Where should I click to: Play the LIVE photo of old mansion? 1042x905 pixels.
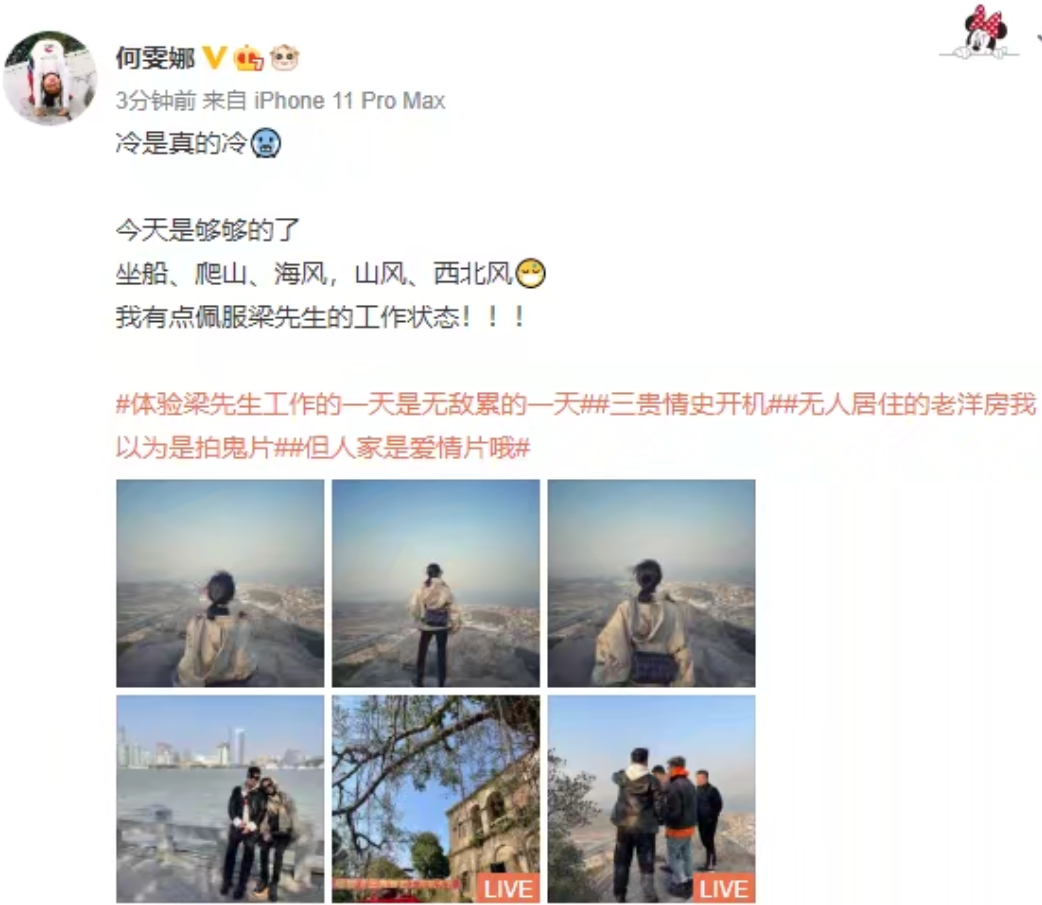436,799
